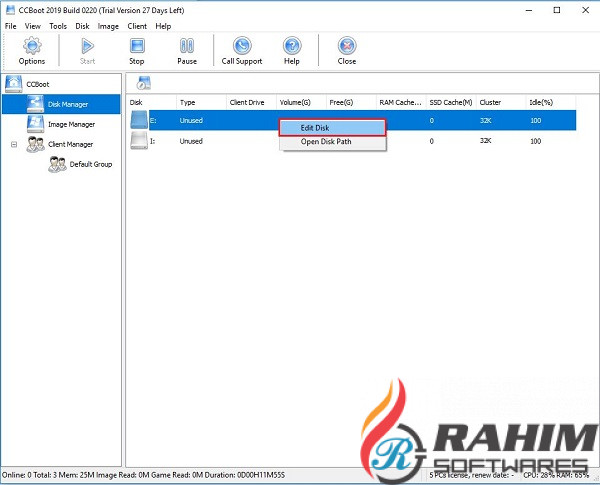Open the View menu
Screen dimensions: 600x485
(33, 26)
